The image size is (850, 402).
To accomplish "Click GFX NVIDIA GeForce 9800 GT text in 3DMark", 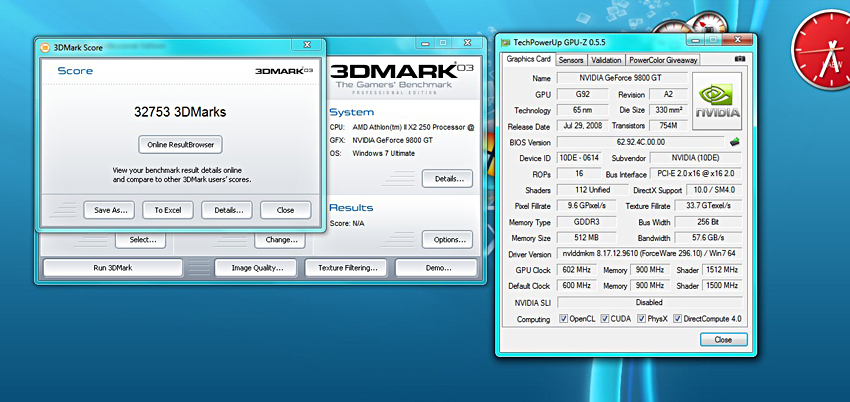I will click(x=392, y=140).
